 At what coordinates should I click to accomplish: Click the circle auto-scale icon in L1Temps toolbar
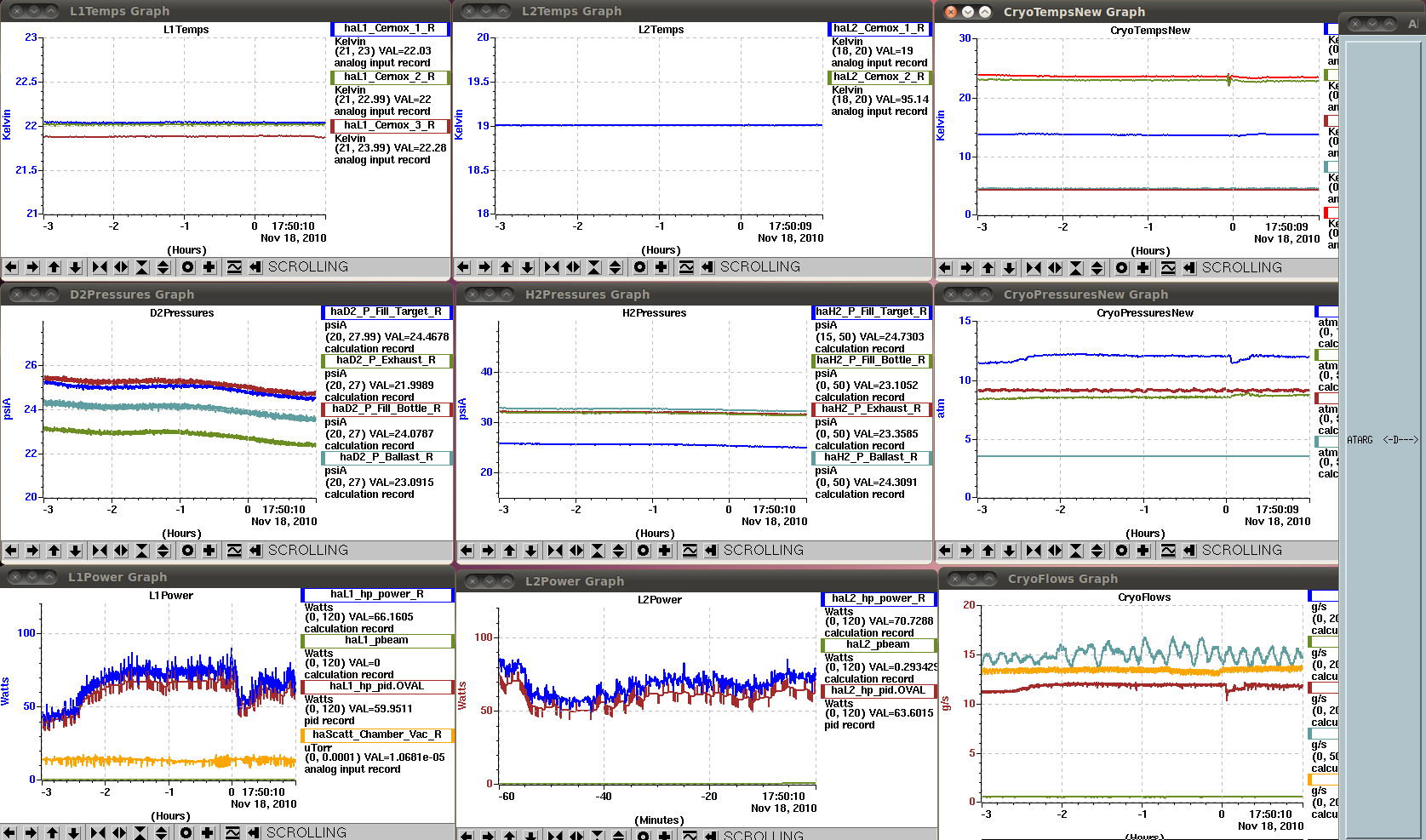188,267
